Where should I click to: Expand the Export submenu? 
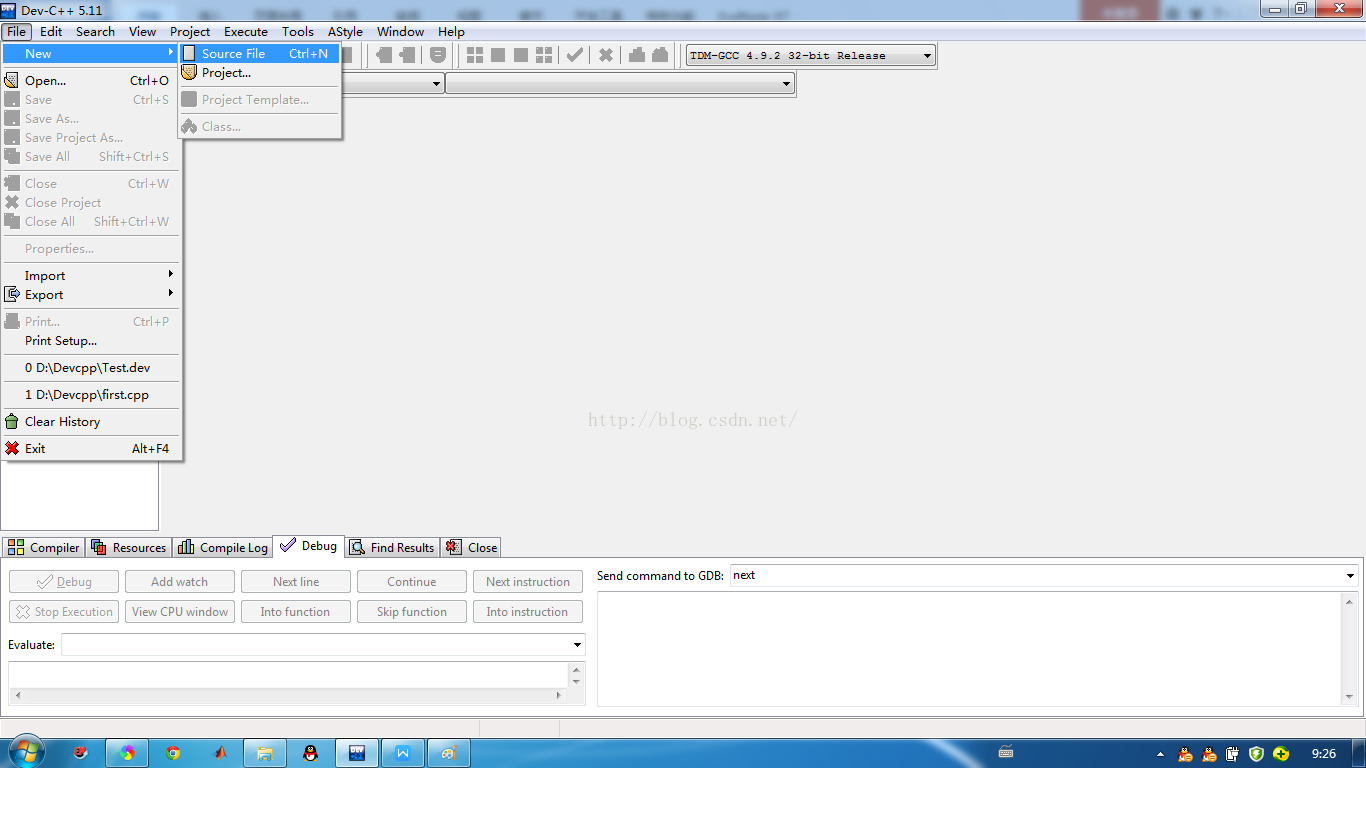click(x=90, y=294)
